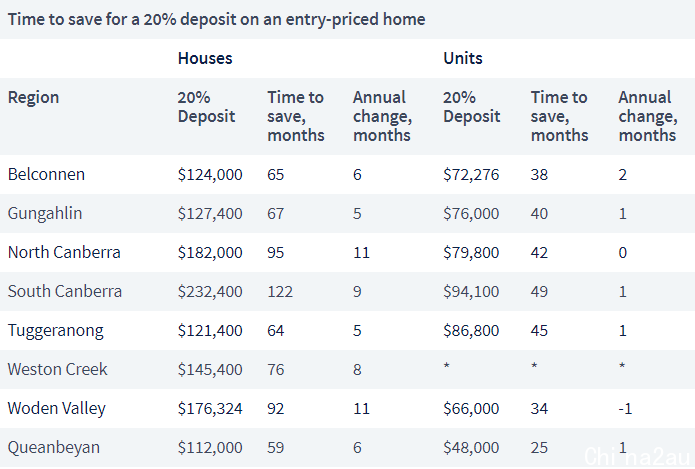Click Weston Creek units deposit asterisk
695x469 pixels.
446,366
